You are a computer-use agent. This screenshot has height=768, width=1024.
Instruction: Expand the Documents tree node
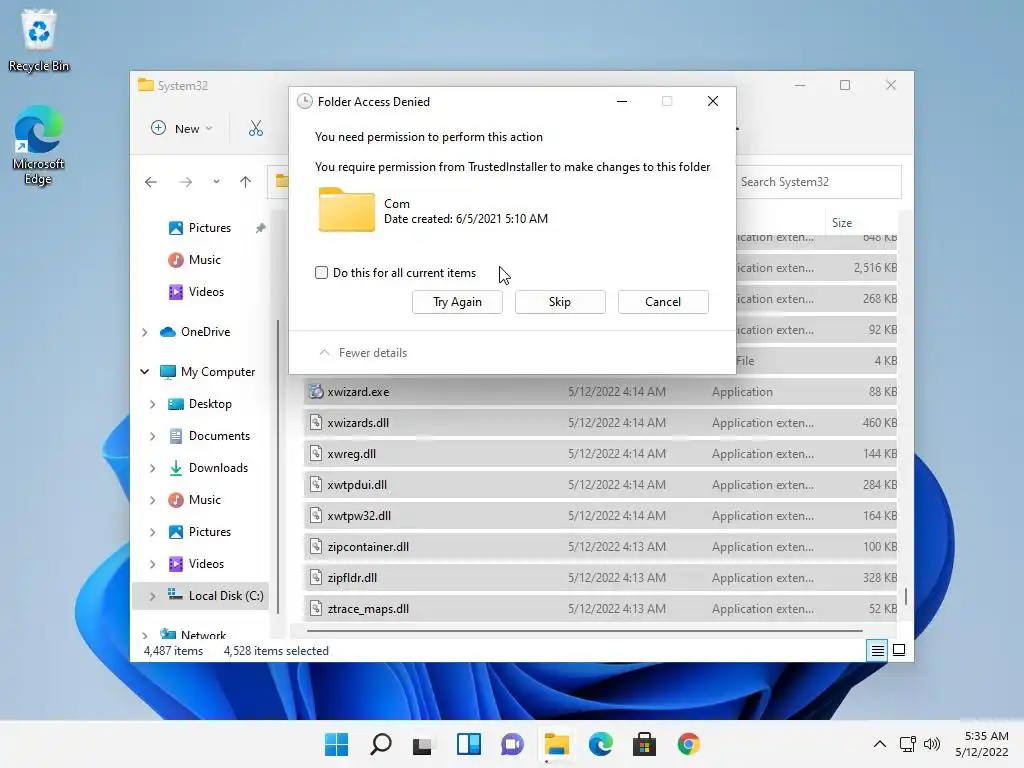tap(152, 436)
